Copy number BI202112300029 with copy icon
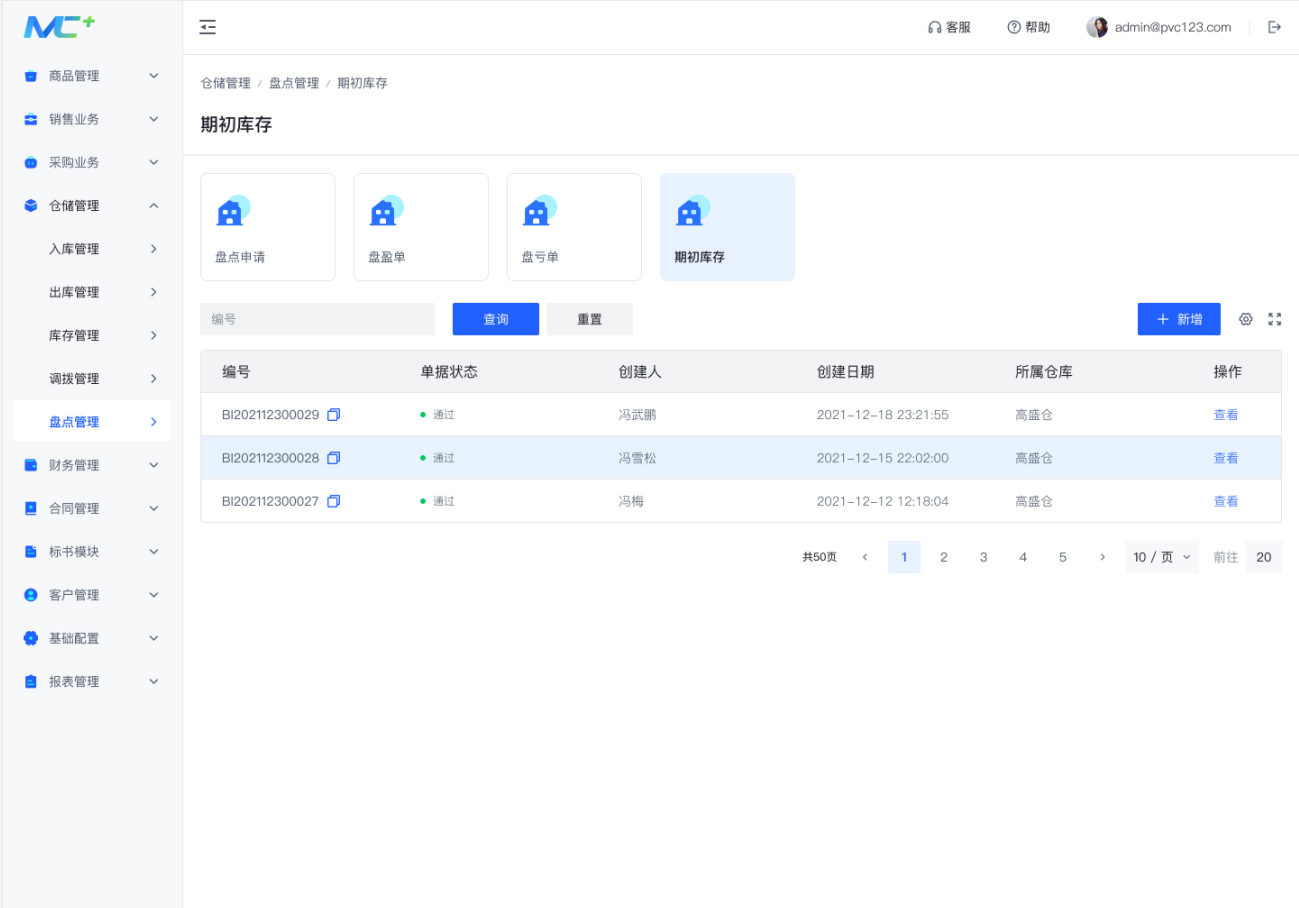Image resolution: width=1299 pixels, height=908 pixels. coord(334,414)
